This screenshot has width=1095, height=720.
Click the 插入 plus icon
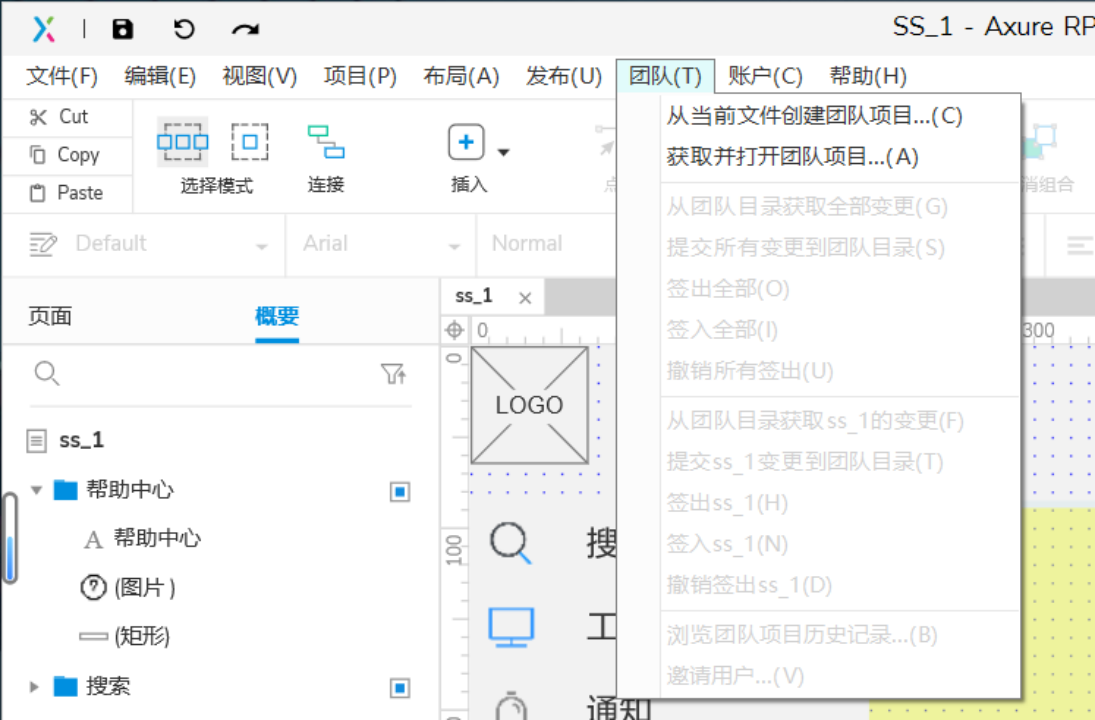(466, 142)
